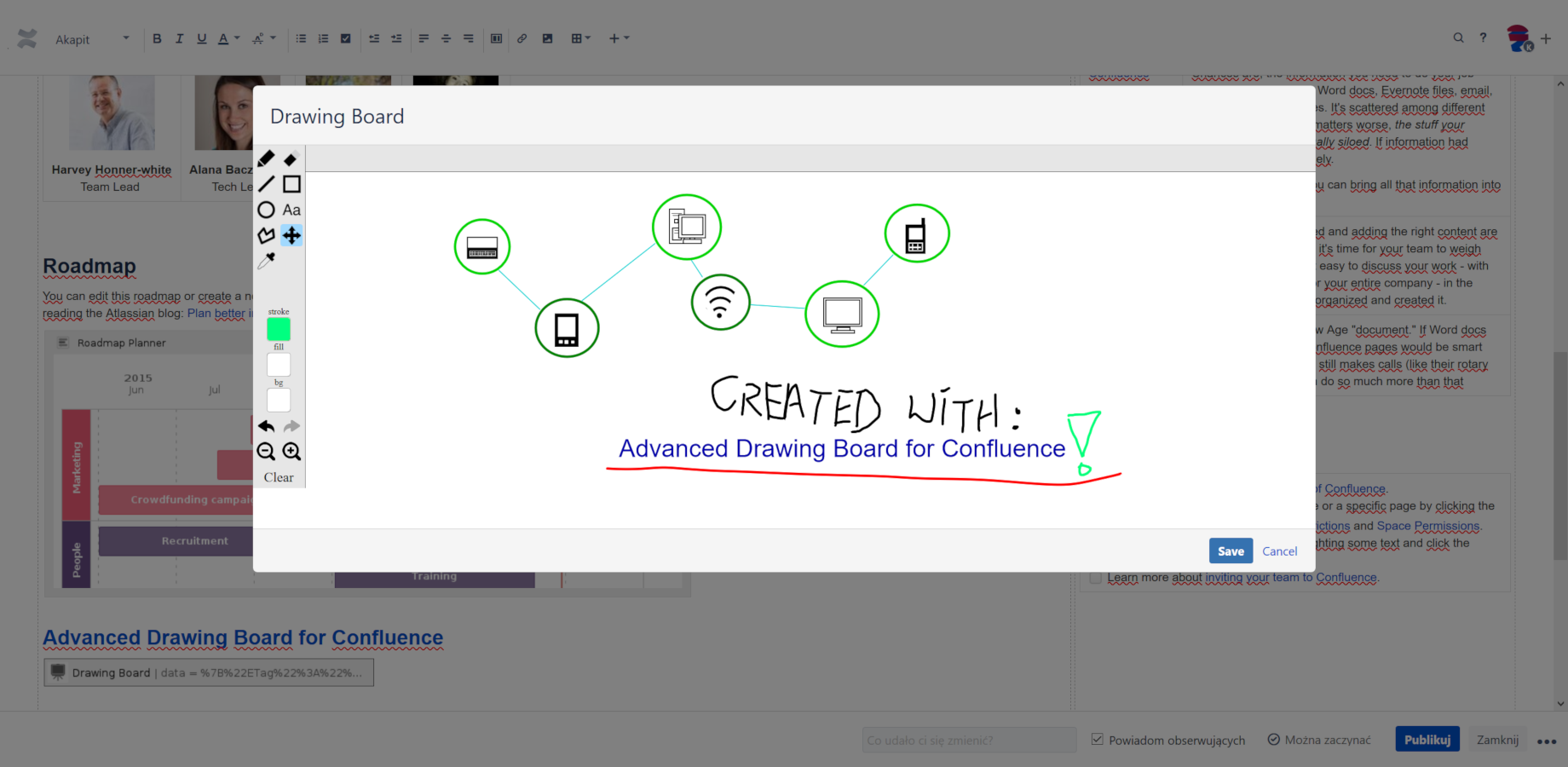
Task: Select the rectangle tool
Action: pyautogui.click(x=291, y=184)
